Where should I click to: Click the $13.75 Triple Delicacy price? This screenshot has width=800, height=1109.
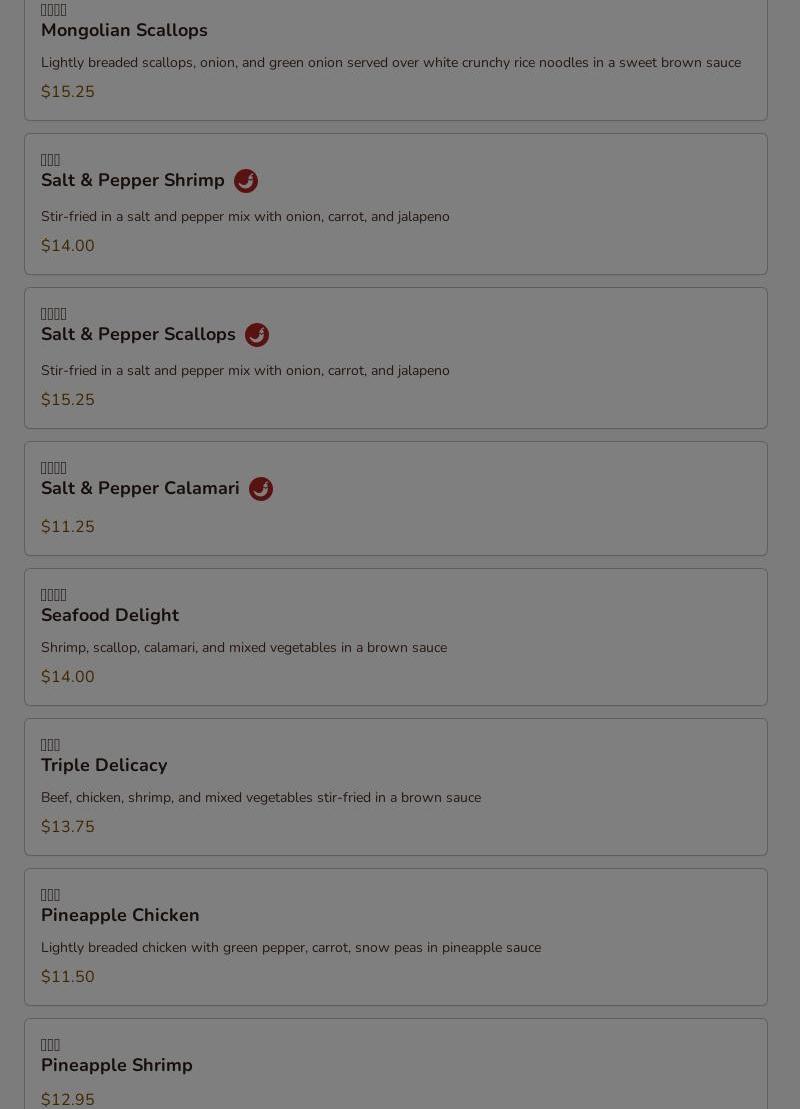68,827
